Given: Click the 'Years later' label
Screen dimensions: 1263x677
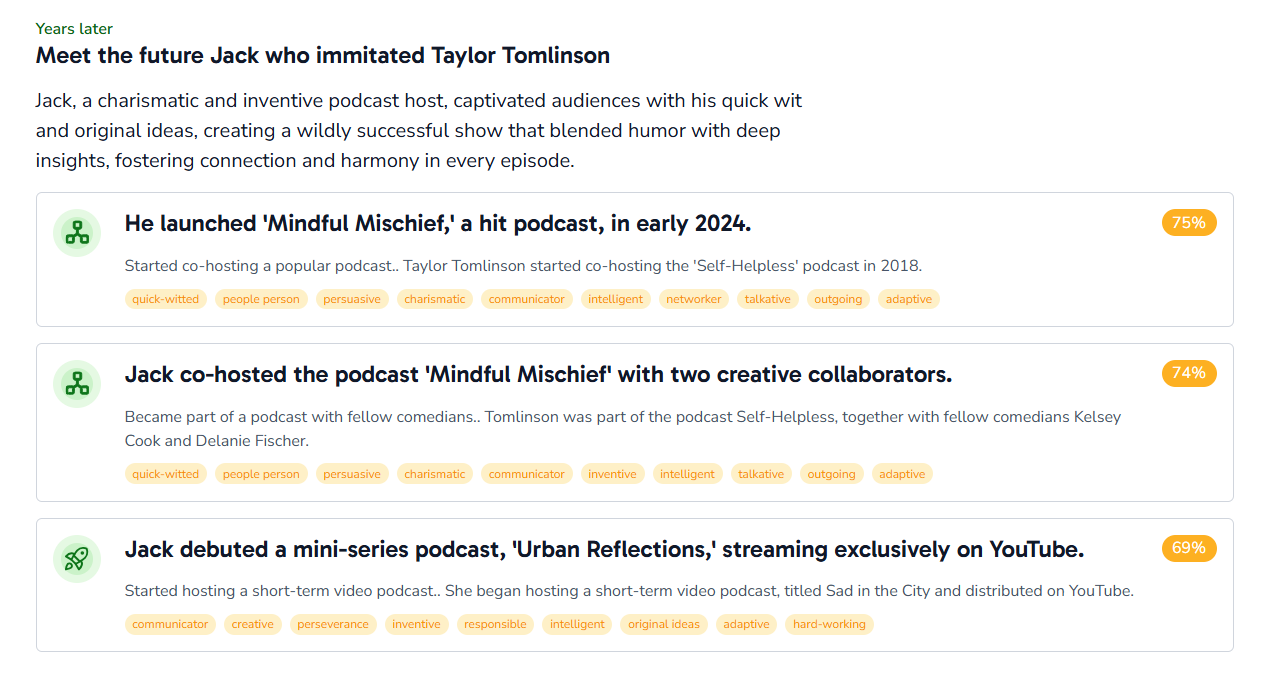Looking at the screenshot, I should point(74,29).
